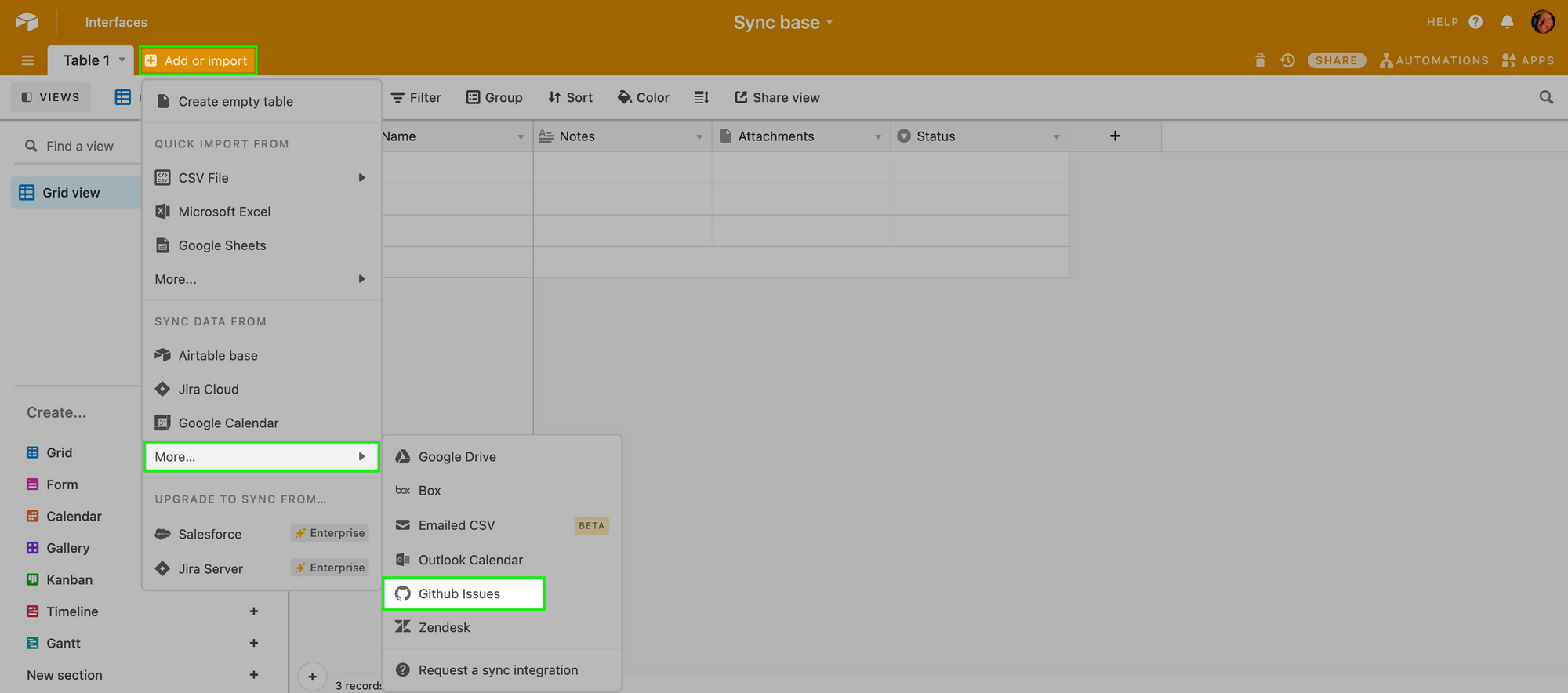Select Salesforce enterprise sync
Screen dimensions: 1568x693
coord(261,534)
